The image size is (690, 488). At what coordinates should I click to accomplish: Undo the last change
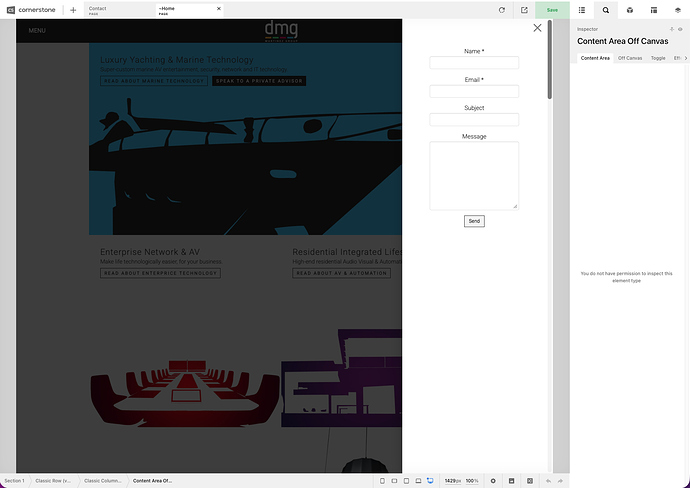pos(548,481)
